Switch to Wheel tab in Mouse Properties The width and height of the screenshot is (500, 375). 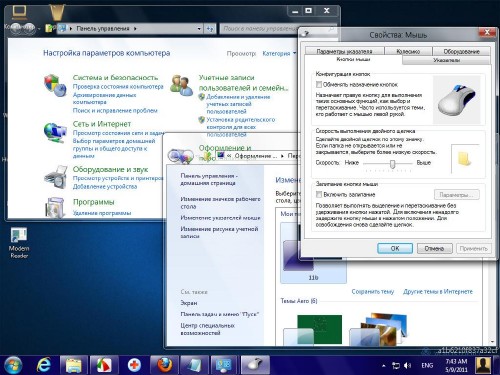point(408,51)
